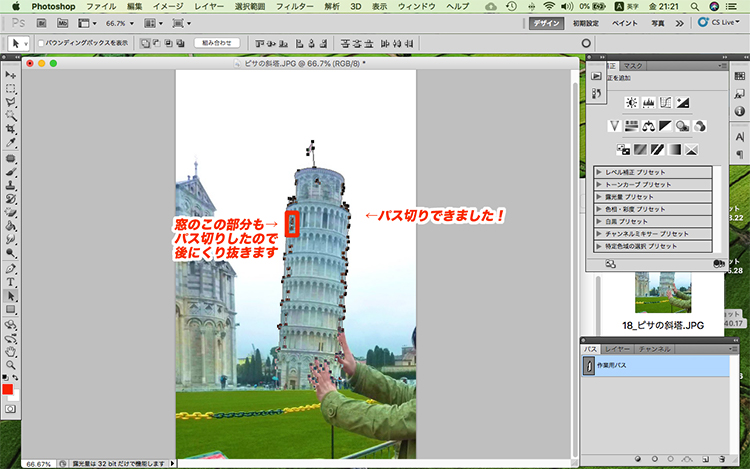Select the Brush tool
The image size is (750, 469).
11,172
